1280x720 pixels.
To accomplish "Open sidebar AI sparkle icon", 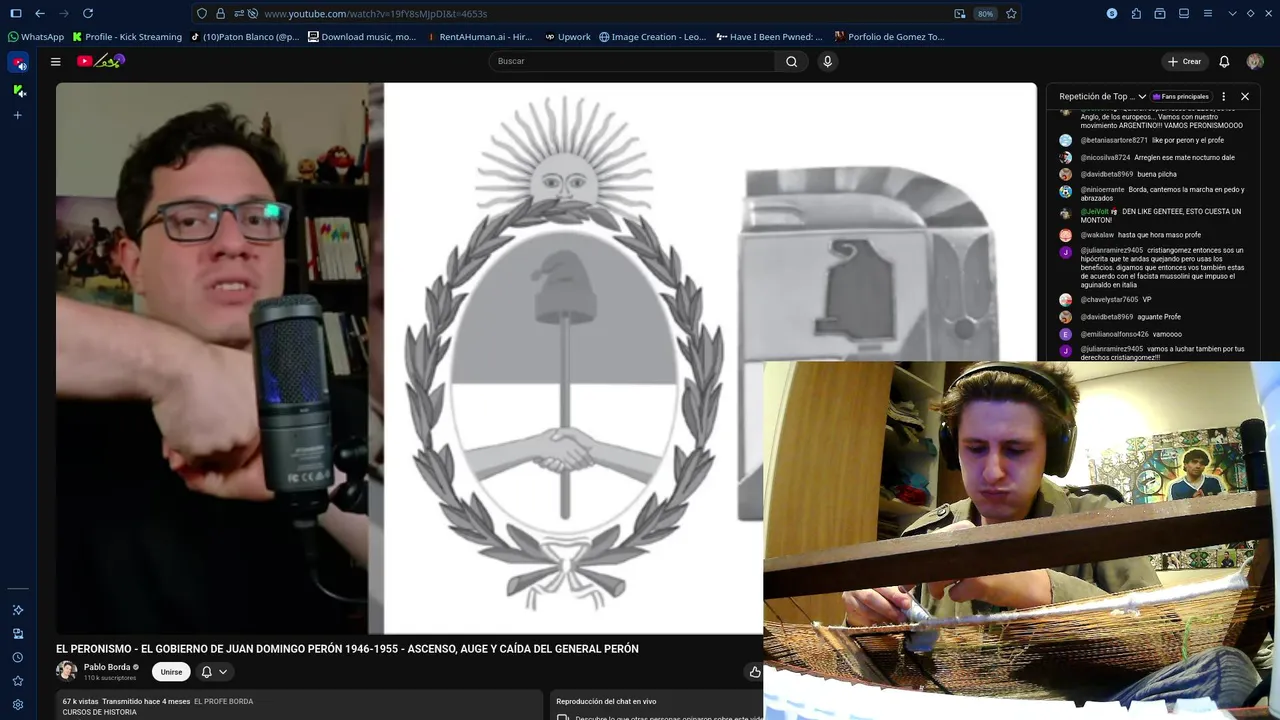I will coord(18,610).
